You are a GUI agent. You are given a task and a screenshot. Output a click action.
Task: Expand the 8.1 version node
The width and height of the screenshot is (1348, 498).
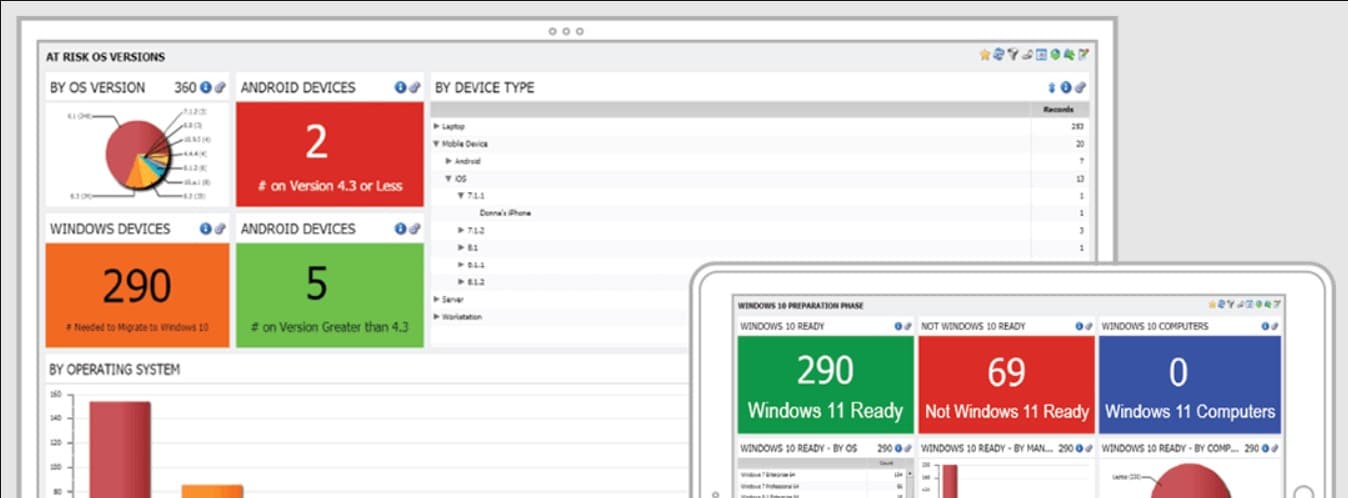[461, 247]
